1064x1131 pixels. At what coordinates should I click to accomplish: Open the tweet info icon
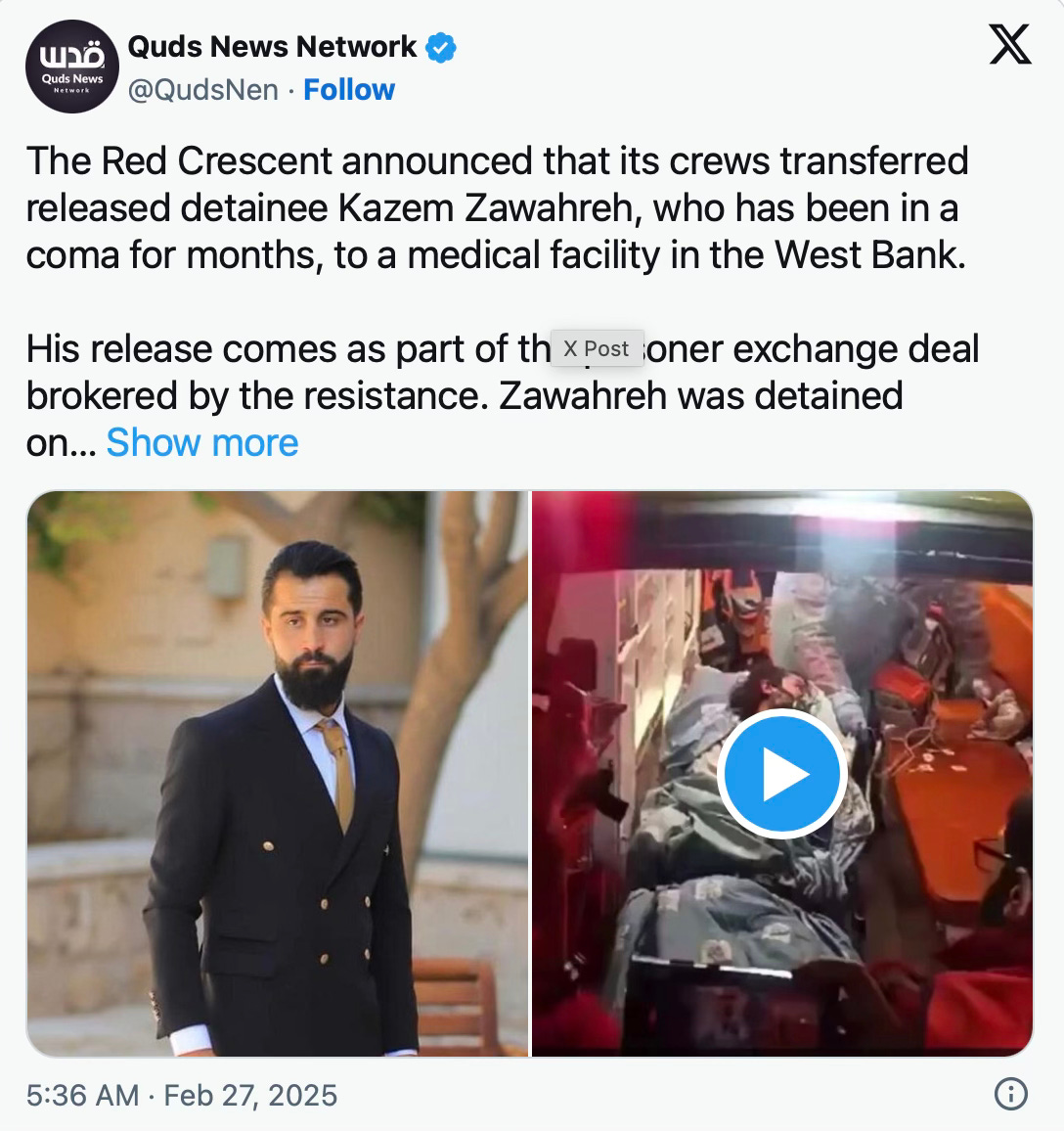(x=1010, y=1094)
